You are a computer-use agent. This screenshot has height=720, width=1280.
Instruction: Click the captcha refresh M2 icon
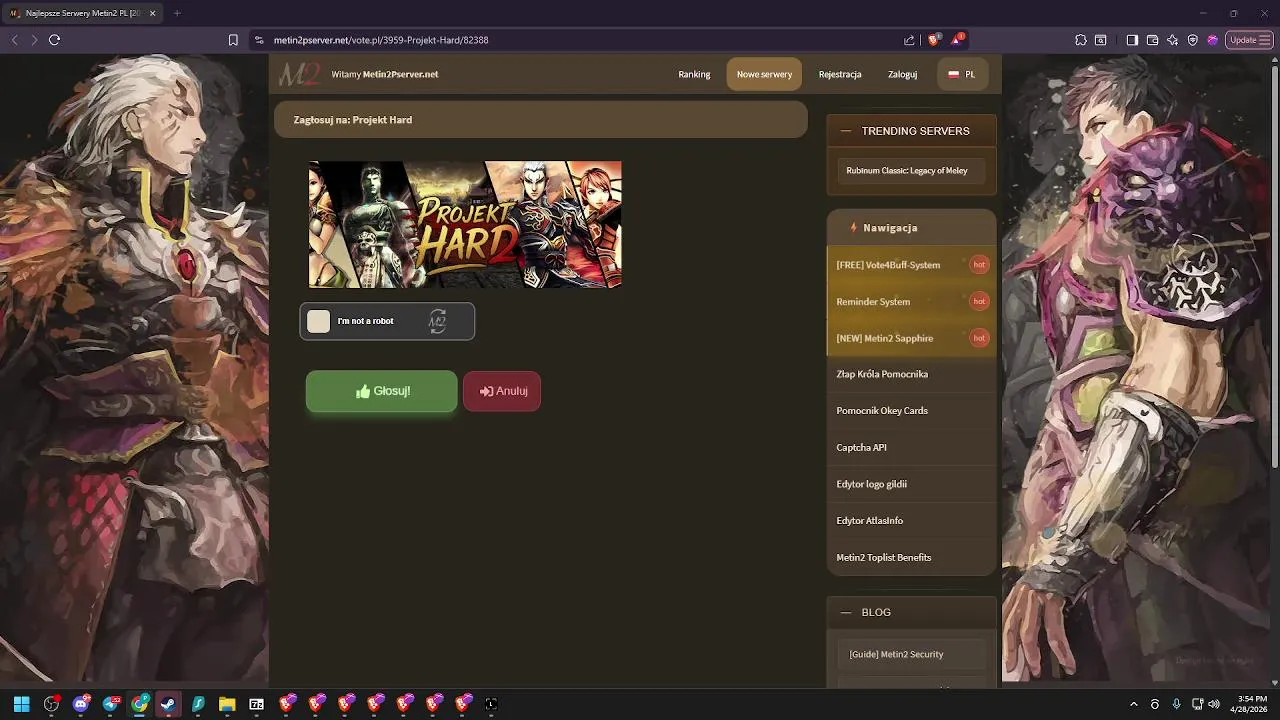click(437, 321)
